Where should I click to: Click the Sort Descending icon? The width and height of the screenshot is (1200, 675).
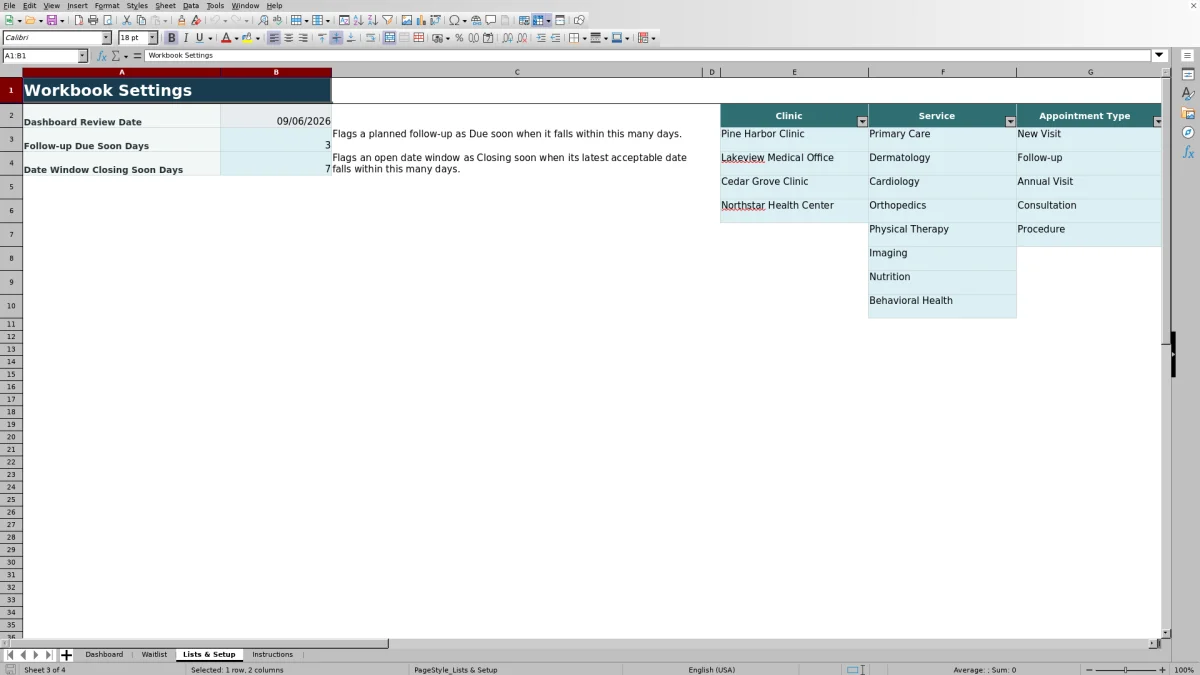coord(372,20)
